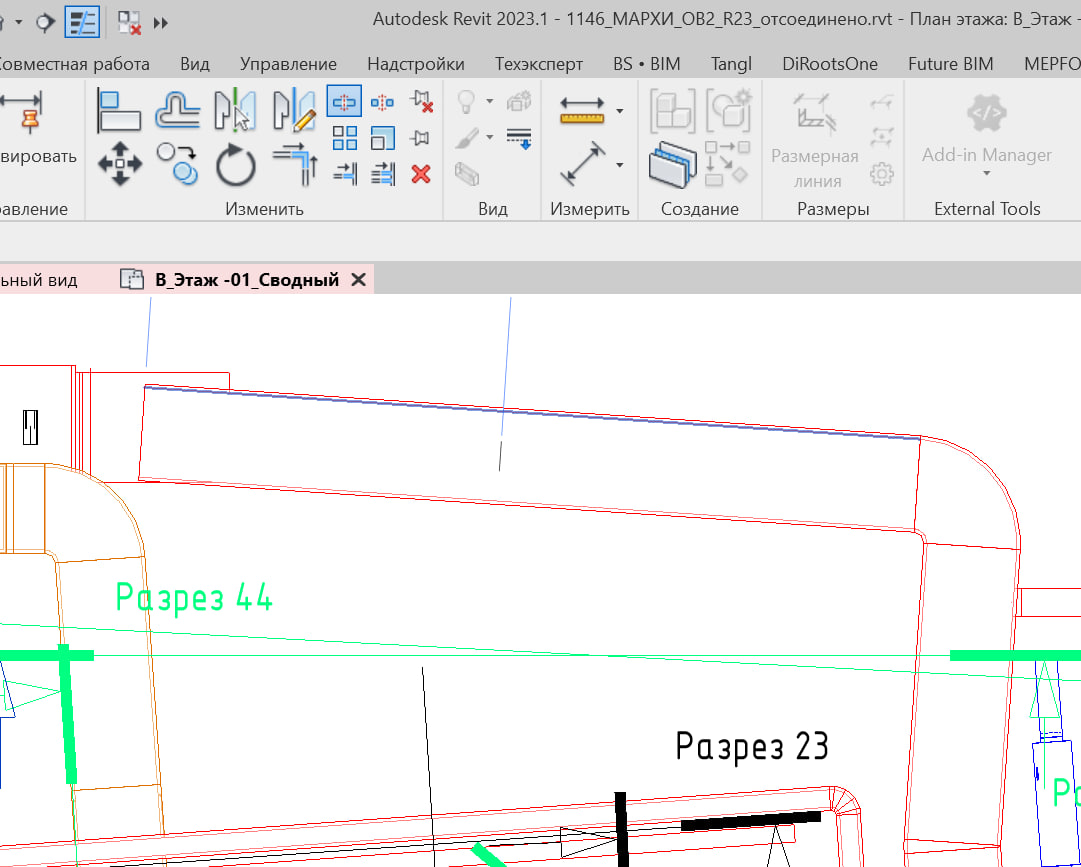Click Measure Between Two References ruler
This screenshot has height=867, width=1081.
pos(582,110)
